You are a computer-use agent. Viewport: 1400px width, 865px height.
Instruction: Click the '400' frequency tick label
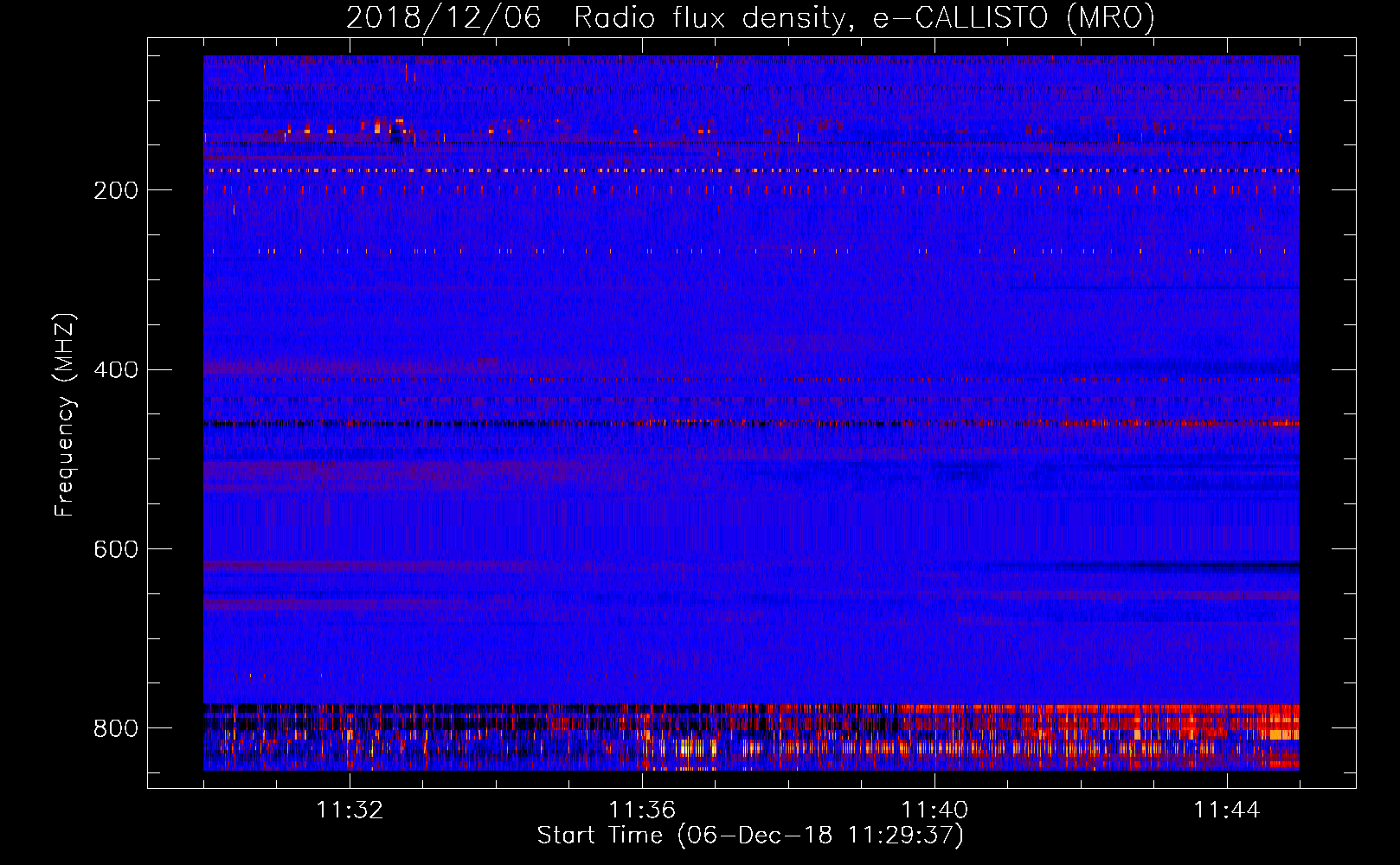pos(116,370)
